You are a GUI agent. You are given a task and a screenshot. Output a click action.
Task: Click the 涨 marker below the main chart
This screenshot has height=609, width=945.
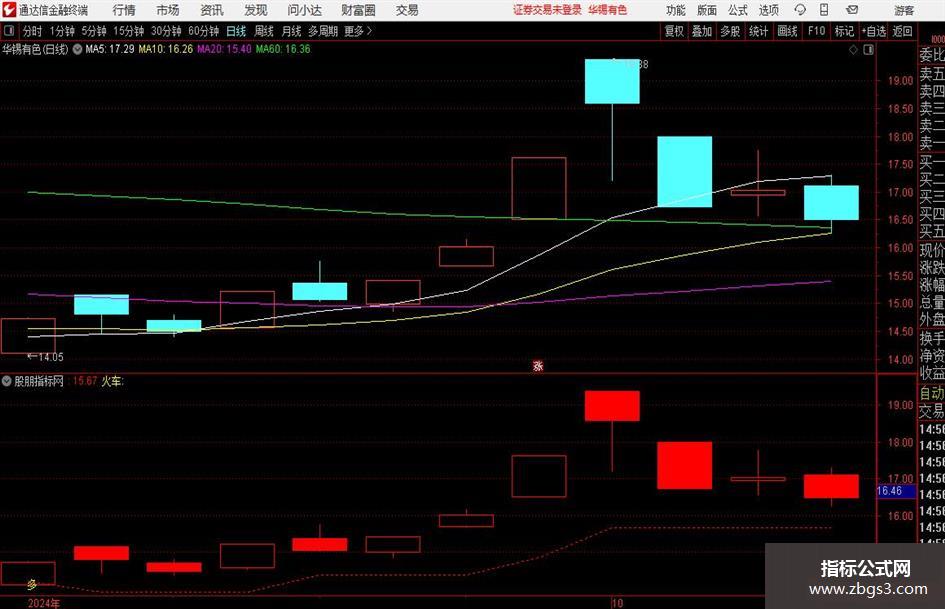(538, 366)
